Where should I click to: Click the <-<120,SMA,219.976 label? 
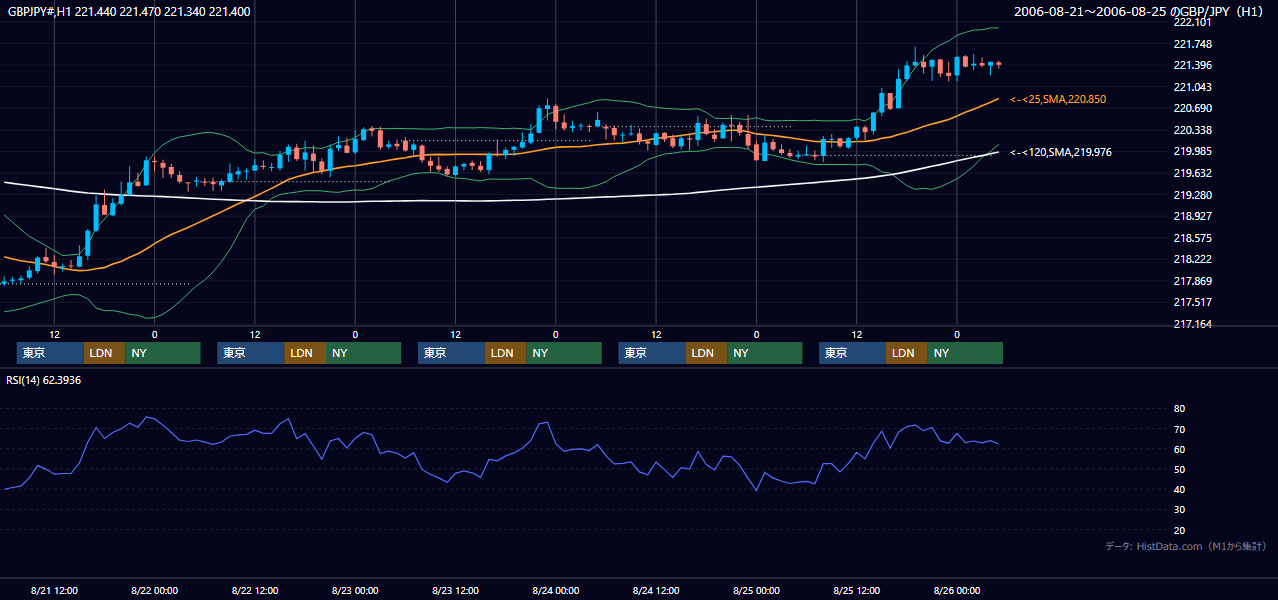tap(1061, 152)
